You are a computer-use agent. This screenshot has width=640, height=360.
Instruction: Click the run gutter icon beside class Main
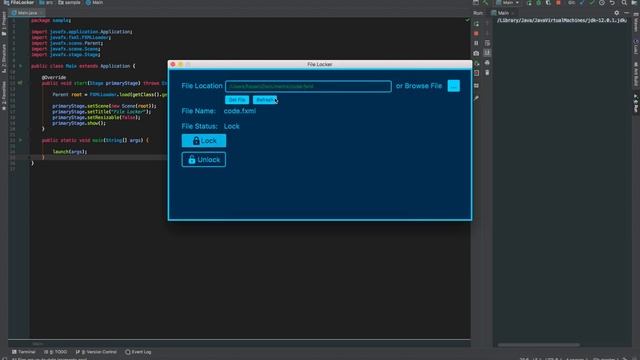[20, 66]
